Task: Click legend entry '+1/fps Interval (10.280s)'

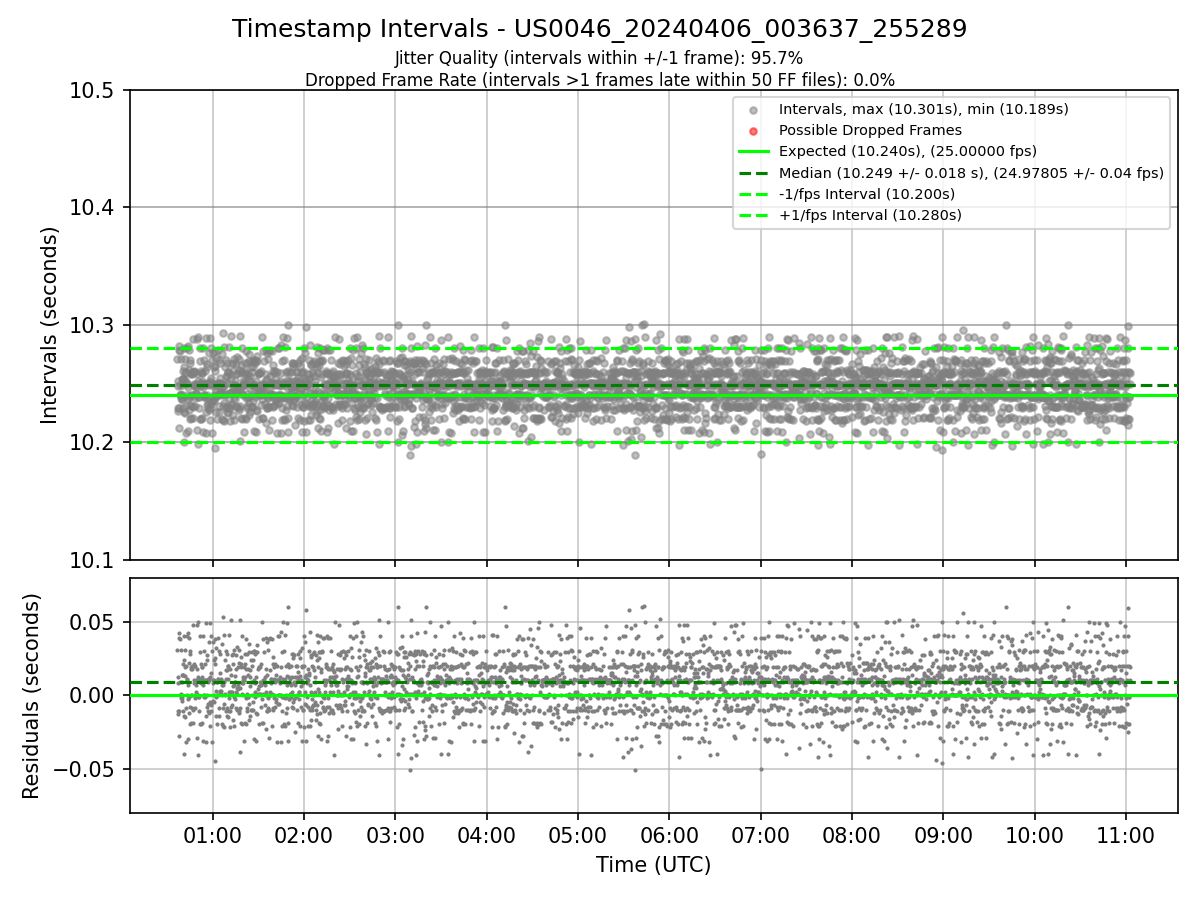Action: click(x=870, y=215)
